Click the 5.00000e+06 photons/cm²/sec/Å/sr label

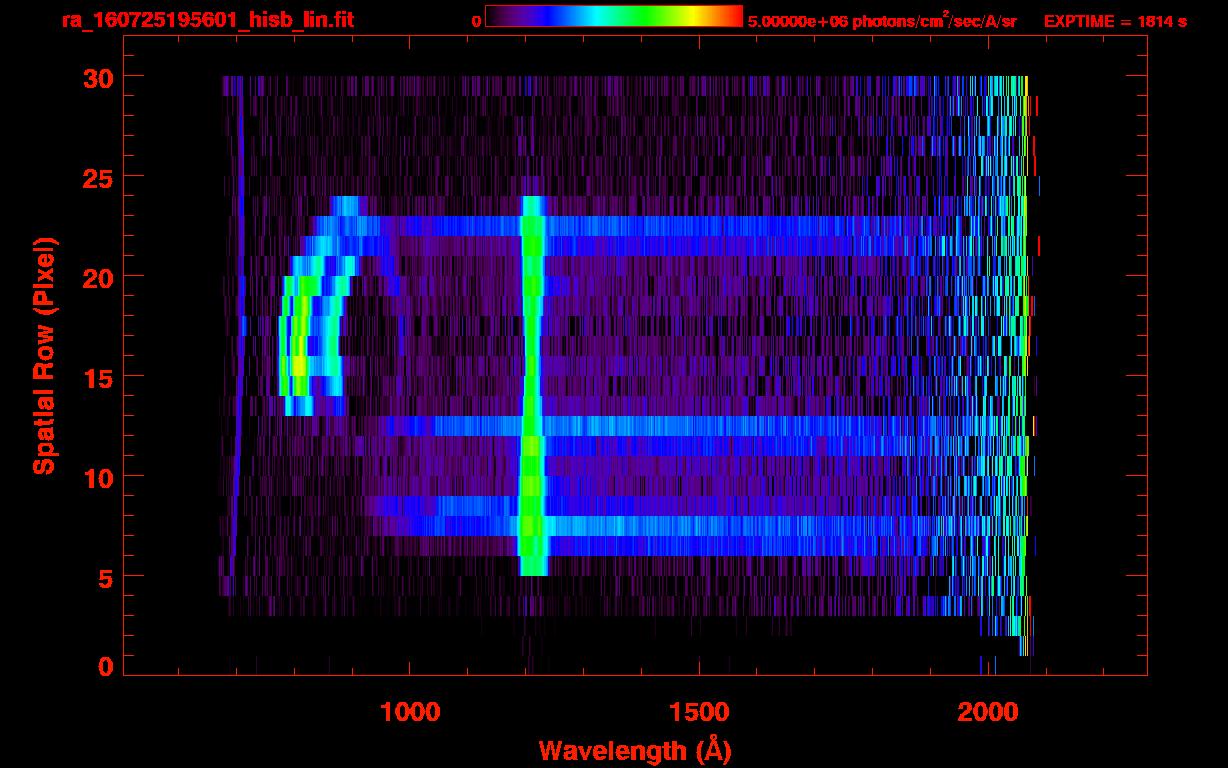(x=882, y=20)
